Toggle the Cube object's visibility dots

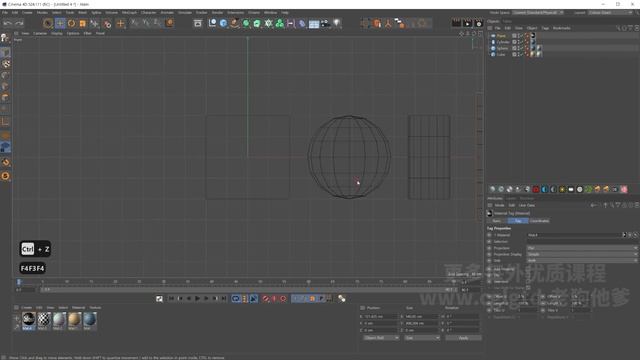click(518, 54)
